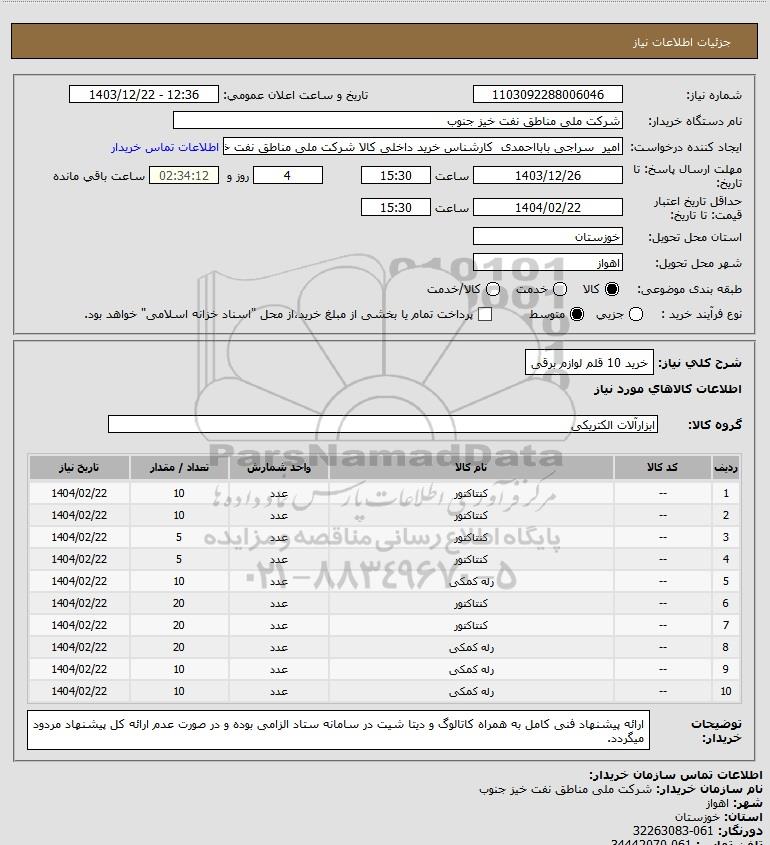Click the جزئیات اطلاعات نیاز header bar

(x=384, y=41)
